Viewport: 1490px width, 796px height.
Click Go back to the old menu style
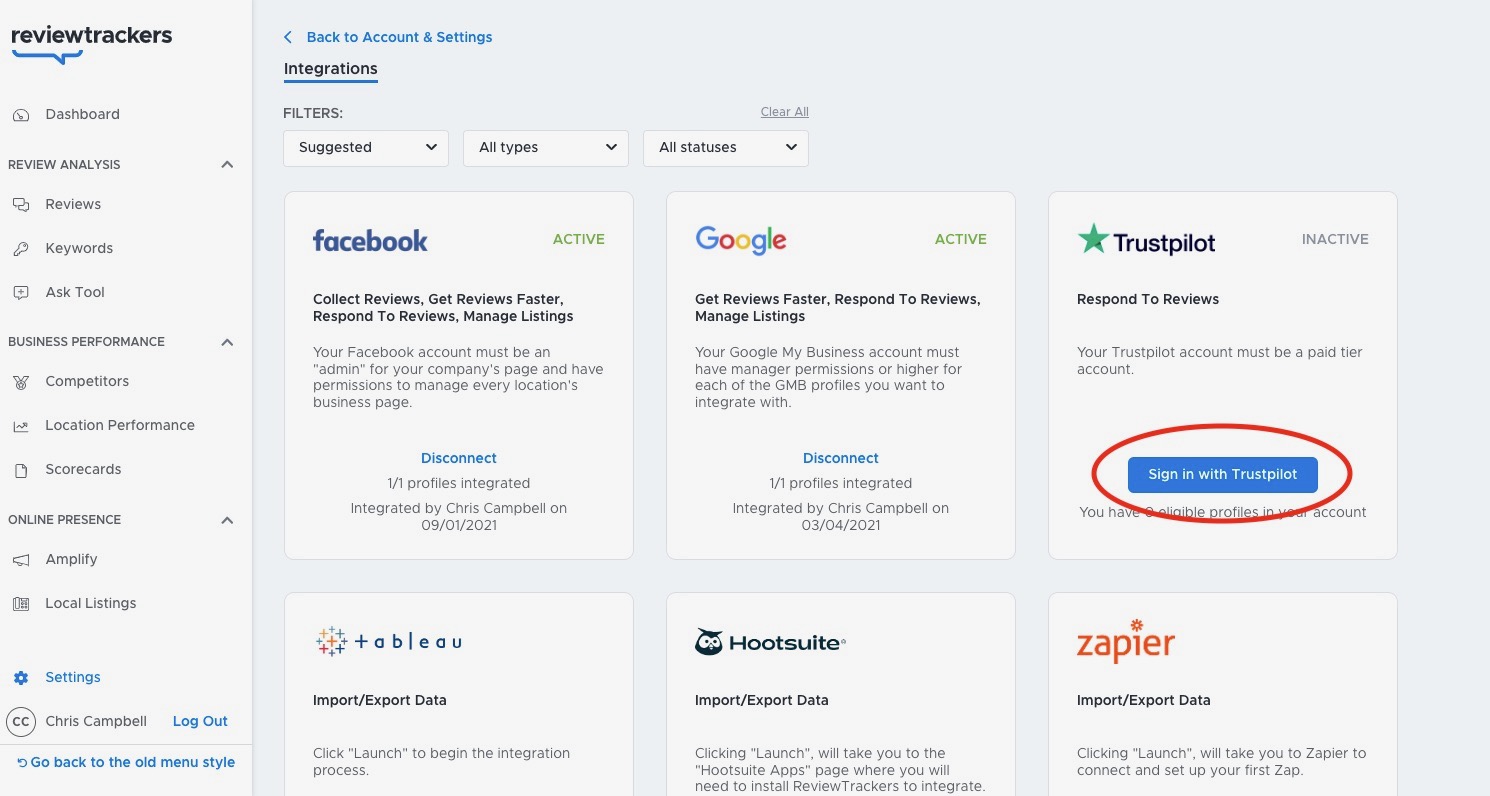tap(126, 762)
